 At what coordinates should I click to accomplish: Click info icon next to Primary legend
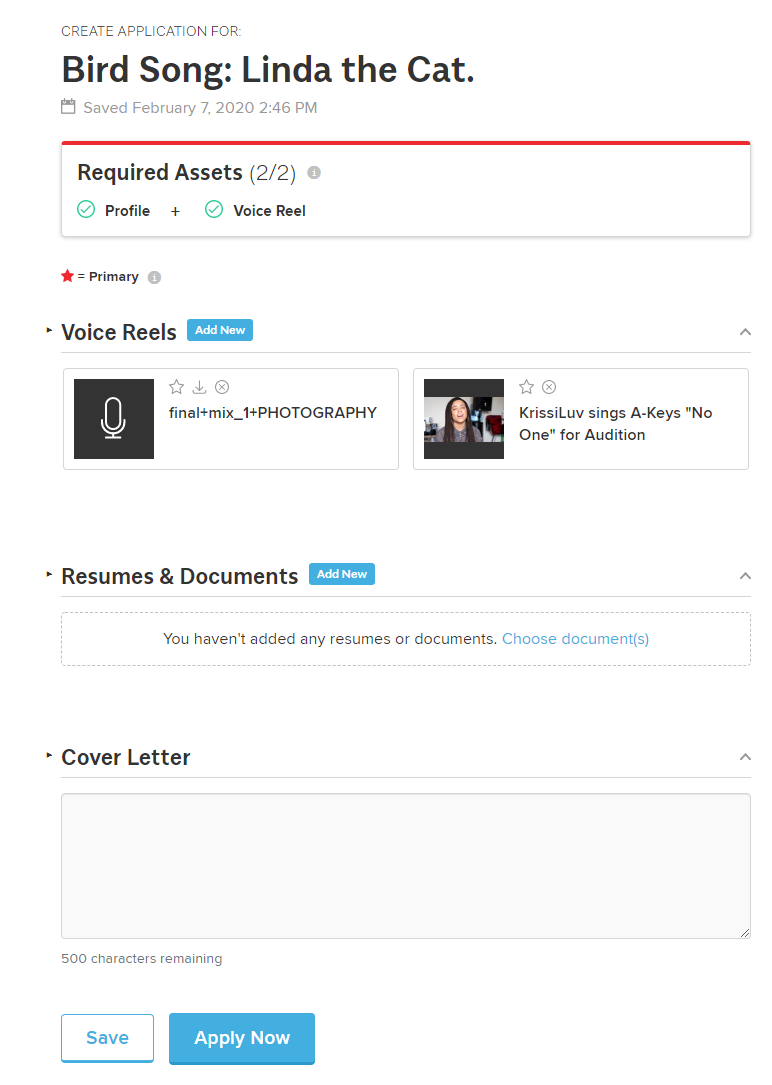point(154,277)
